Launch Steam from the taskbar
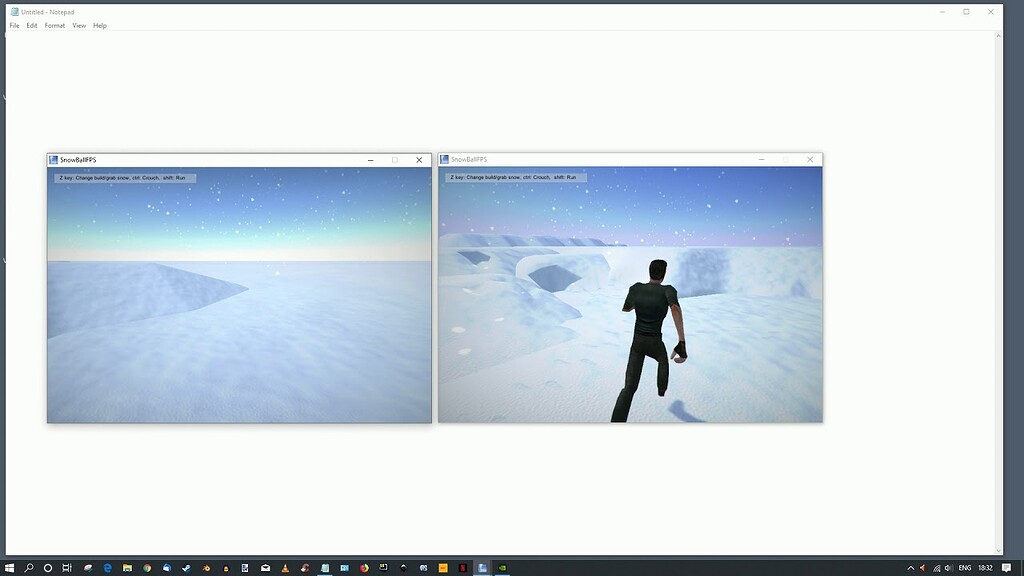 coord(187,566)
